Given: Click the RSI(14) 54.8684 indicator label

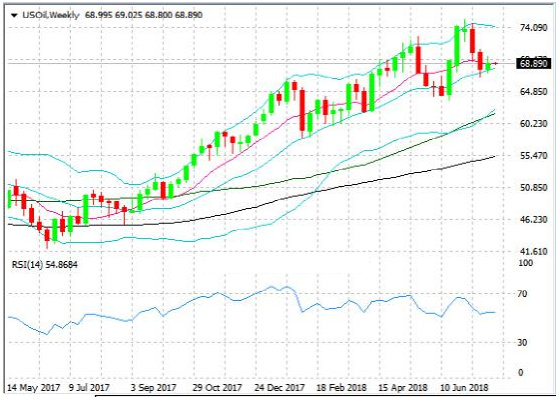Looking at the screenshot, I should (x=45, y=265).
